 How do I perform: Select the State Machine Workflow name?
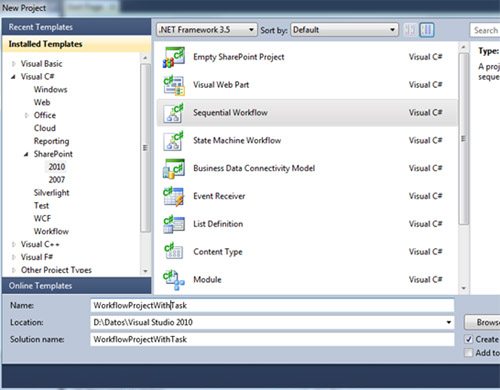237,141
